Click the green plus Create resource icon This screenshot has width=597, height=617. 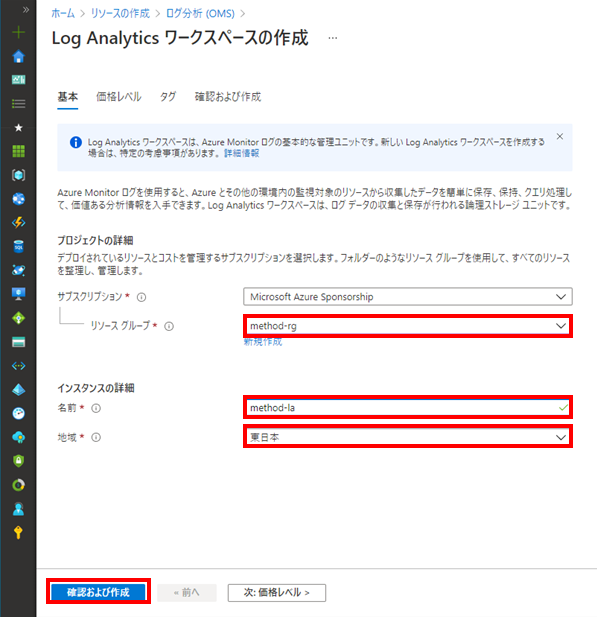coord(18,32)
